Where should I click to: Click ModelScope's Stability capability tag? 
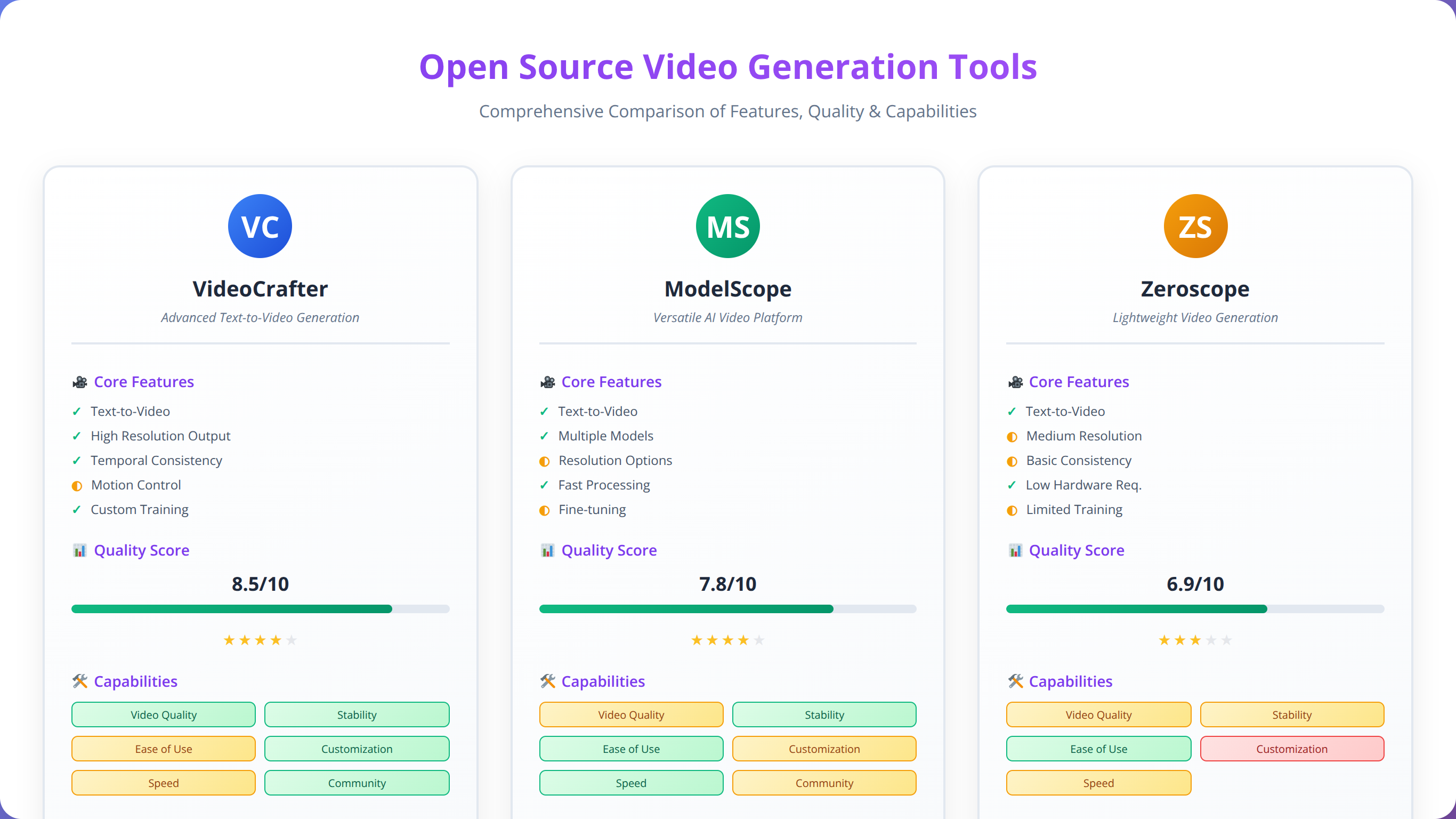coord(824,715)
